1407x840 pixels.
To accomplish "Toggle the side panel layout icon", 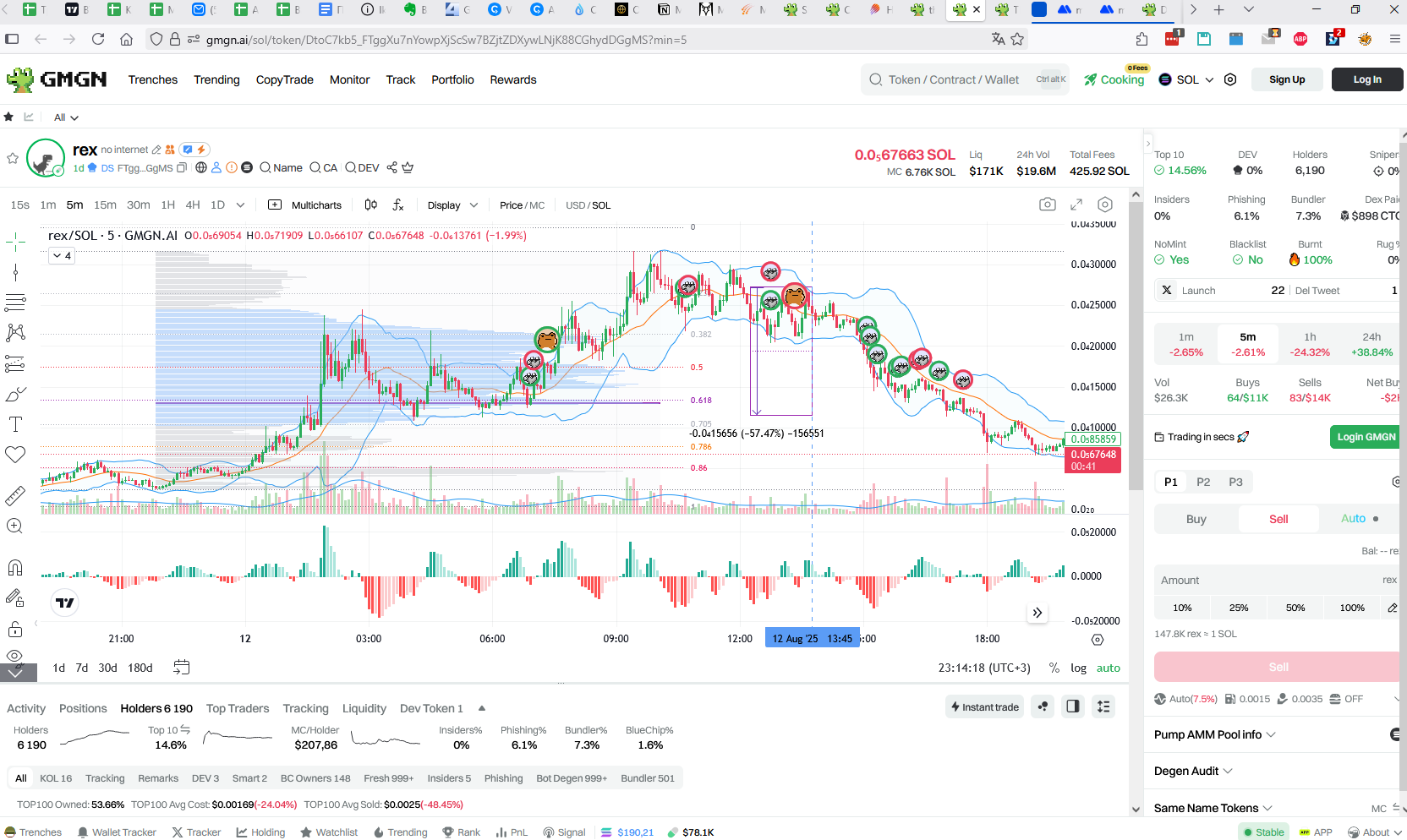I will click(x=1073, y=706).
